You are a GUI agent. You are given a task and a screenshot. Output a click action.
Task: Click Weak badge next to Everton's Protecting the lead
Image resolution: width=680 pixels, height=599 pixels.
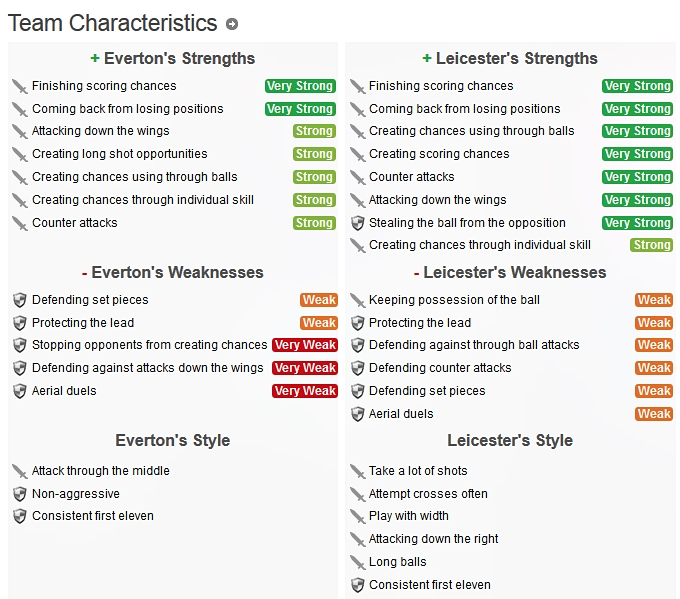(319, 323)
